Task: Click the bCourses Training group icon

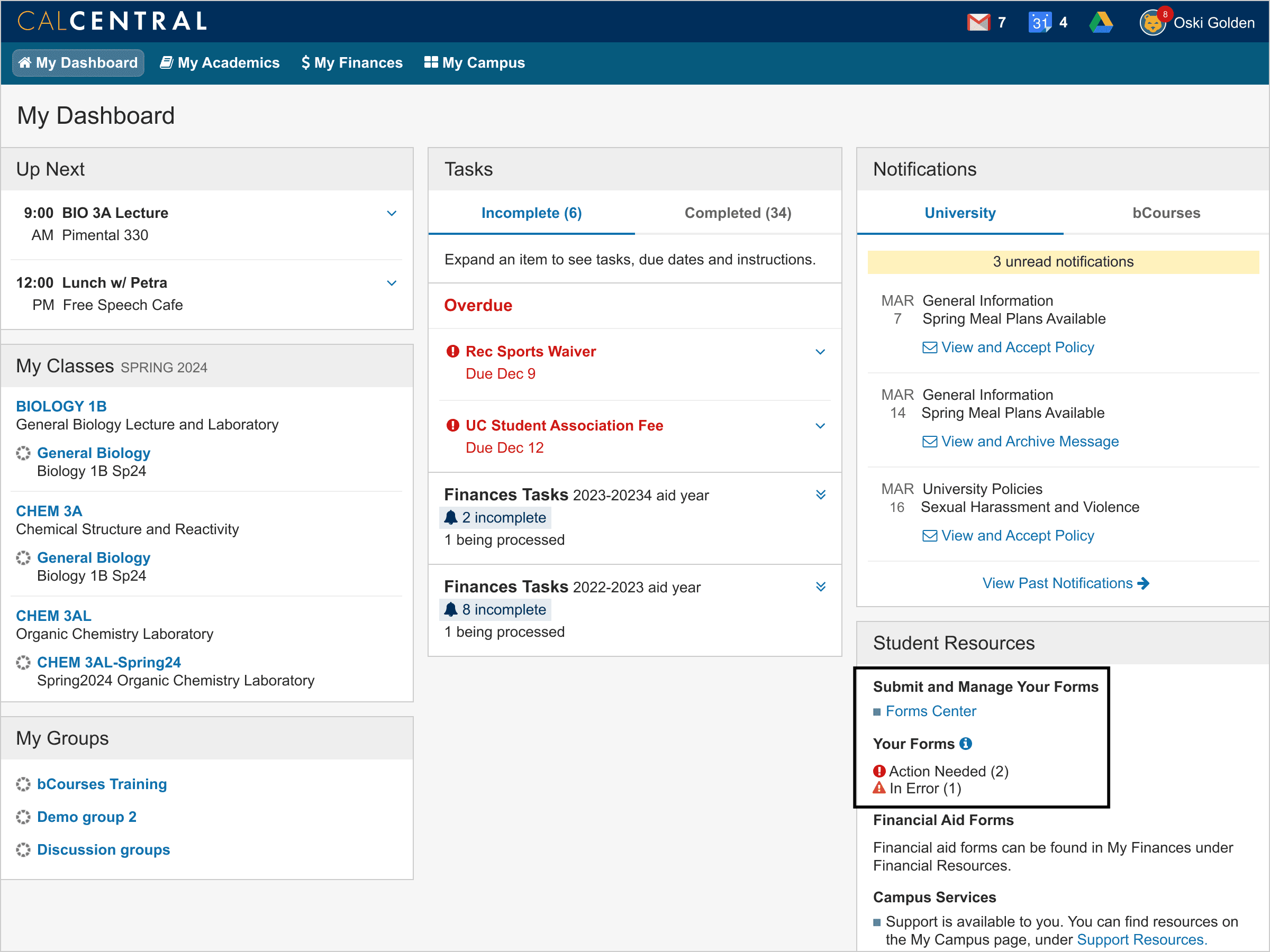Action: pyautogui.click(x=23, y=784)
